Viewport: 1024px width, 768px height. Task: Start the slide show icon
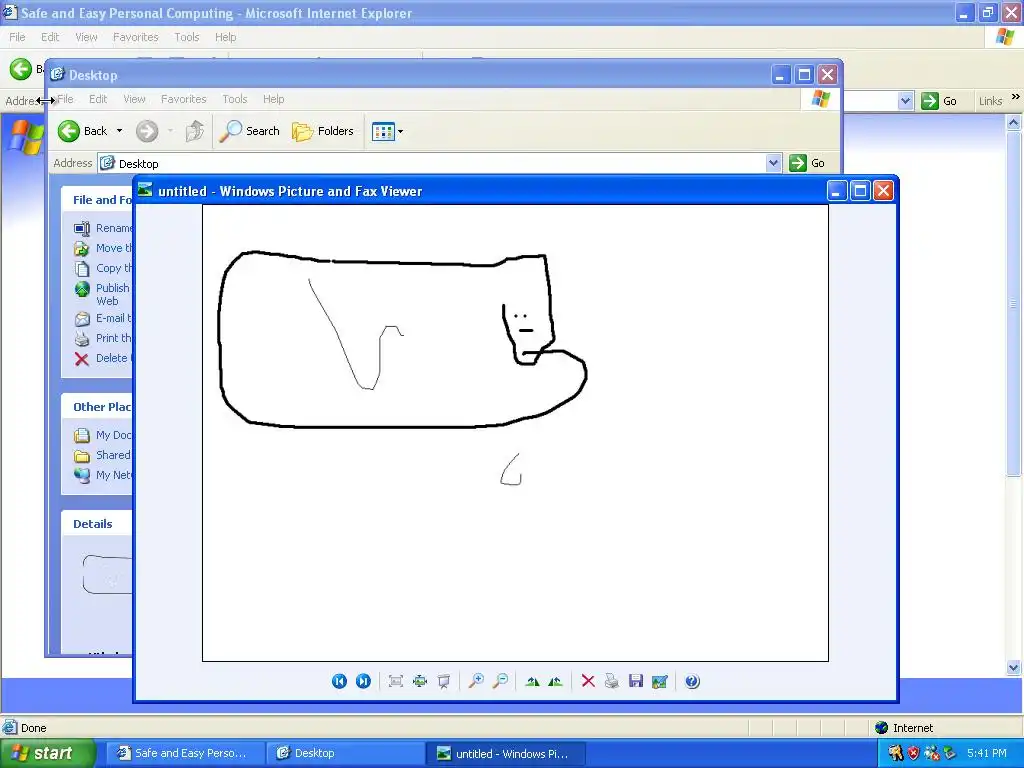pyautogui.click(x=444, y=681)
